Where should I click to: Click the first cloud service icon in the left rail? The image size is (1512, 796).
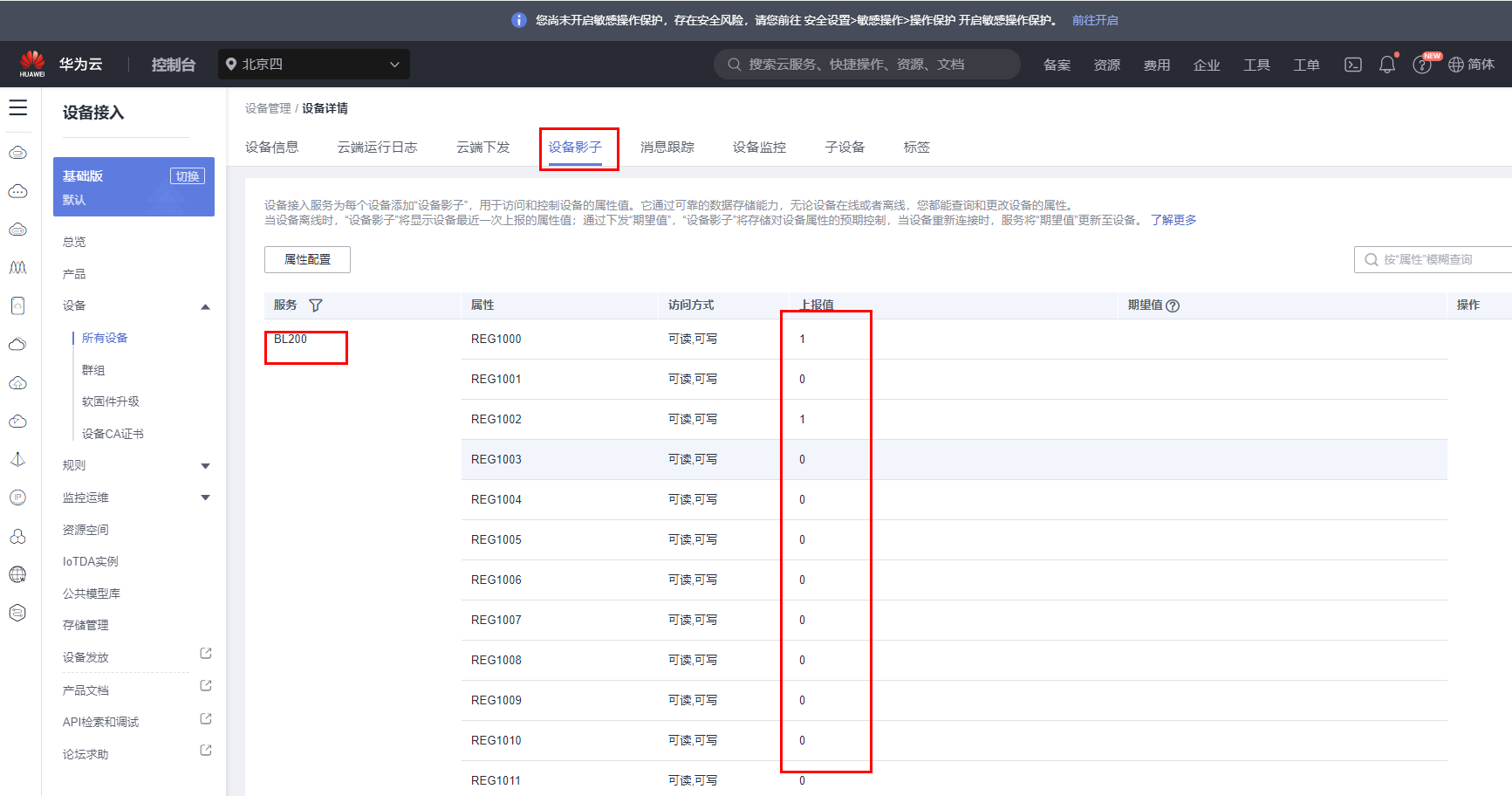17,153
